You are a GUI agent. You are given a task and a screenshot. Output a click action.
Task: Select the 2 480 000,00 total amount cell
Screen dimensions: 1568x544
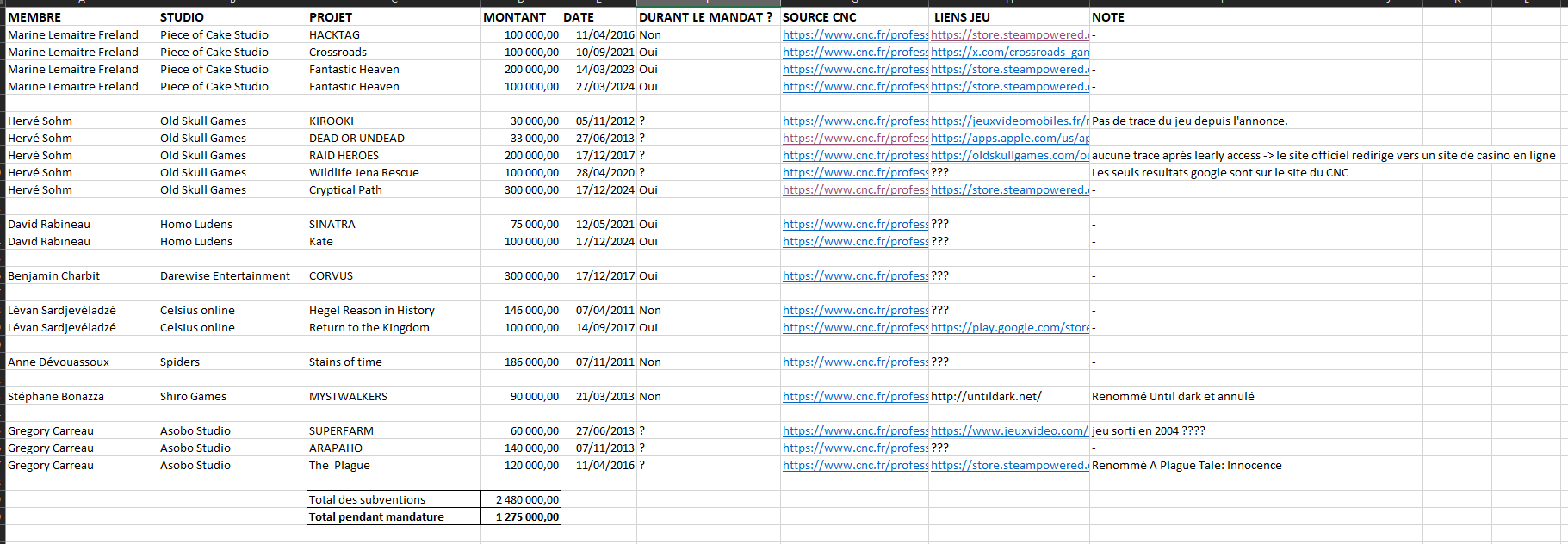[x=521, y=499]
